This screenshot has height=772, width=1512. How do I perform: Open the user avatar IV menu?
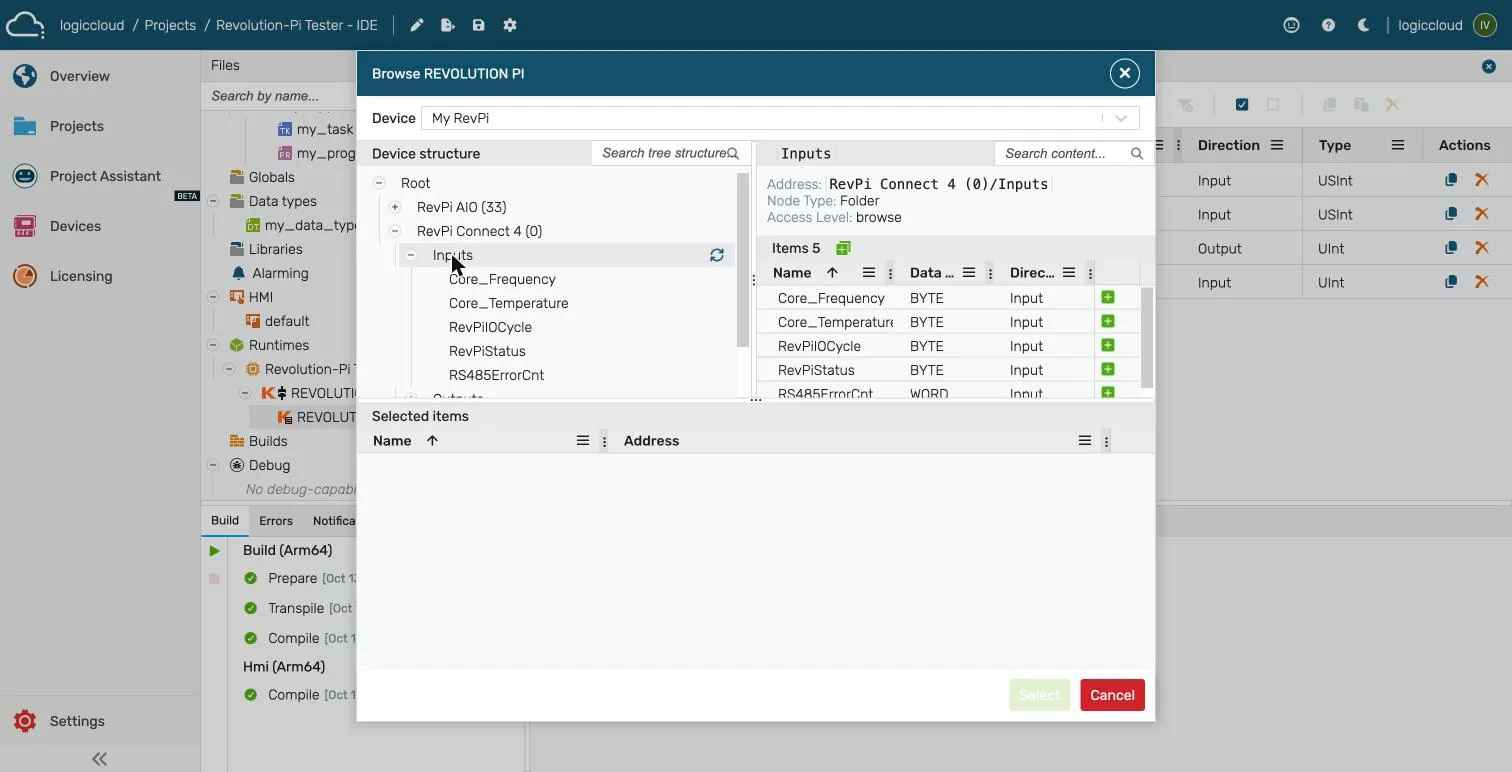pos(1485,25)
